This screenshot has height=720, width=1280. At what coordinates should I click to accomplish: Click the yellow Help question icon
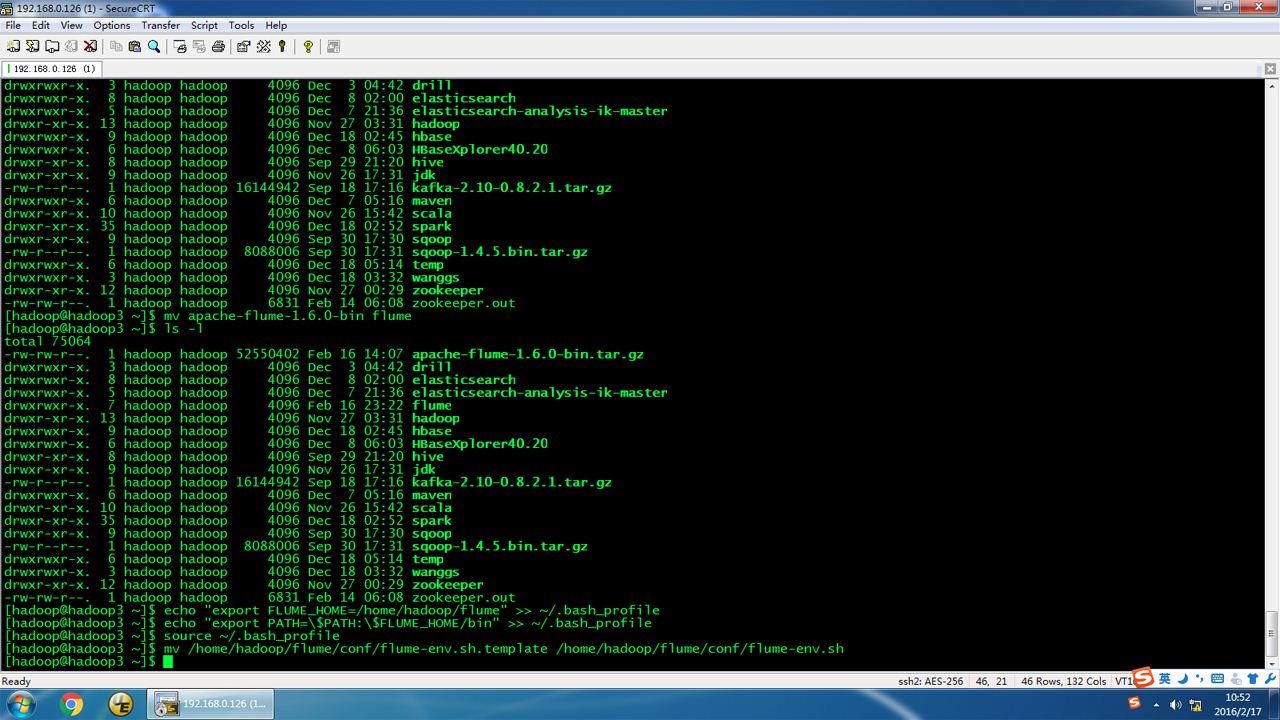(308, 46)
